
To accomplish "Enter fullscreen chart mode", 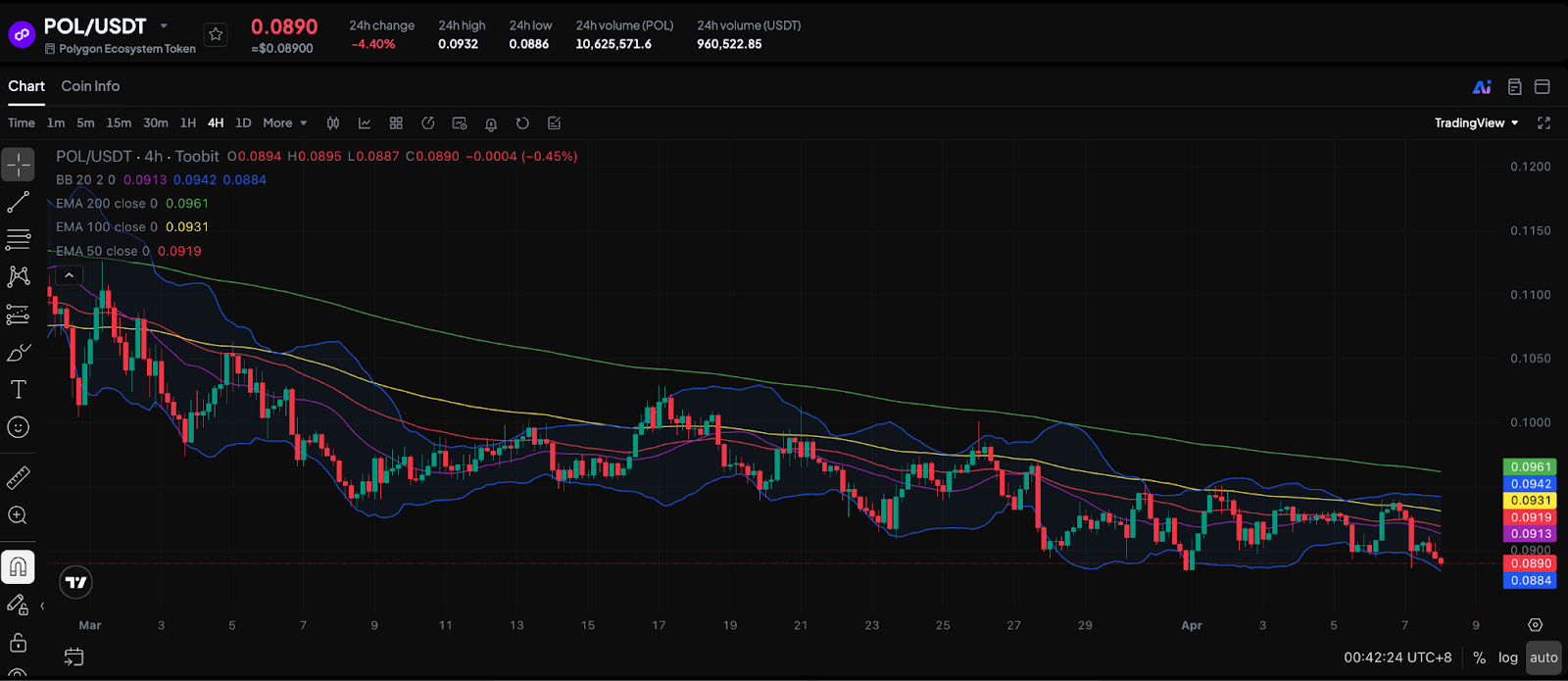I will tap(1543, 123).
